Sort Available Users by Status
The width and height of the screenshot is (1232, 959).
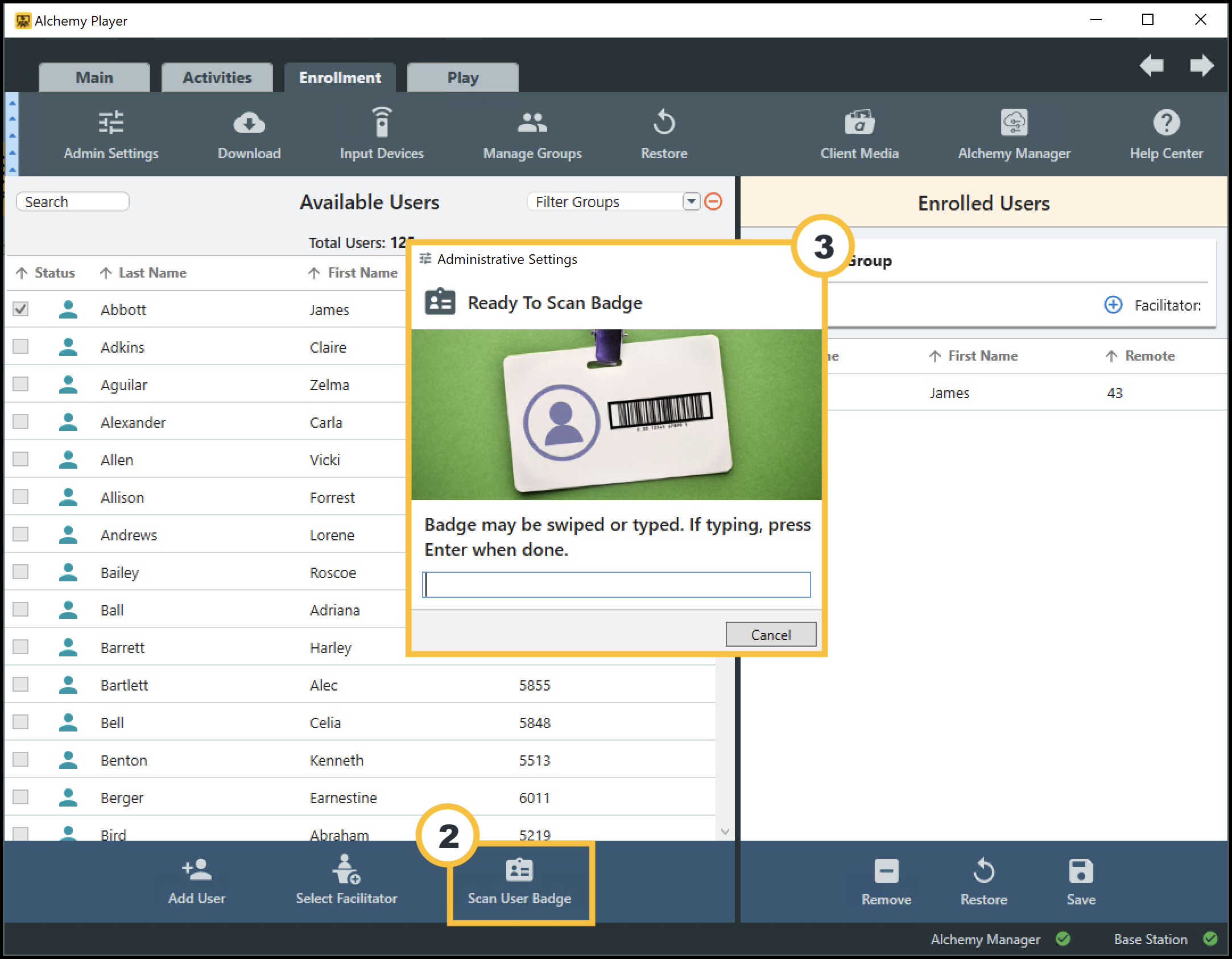(46, 273)
